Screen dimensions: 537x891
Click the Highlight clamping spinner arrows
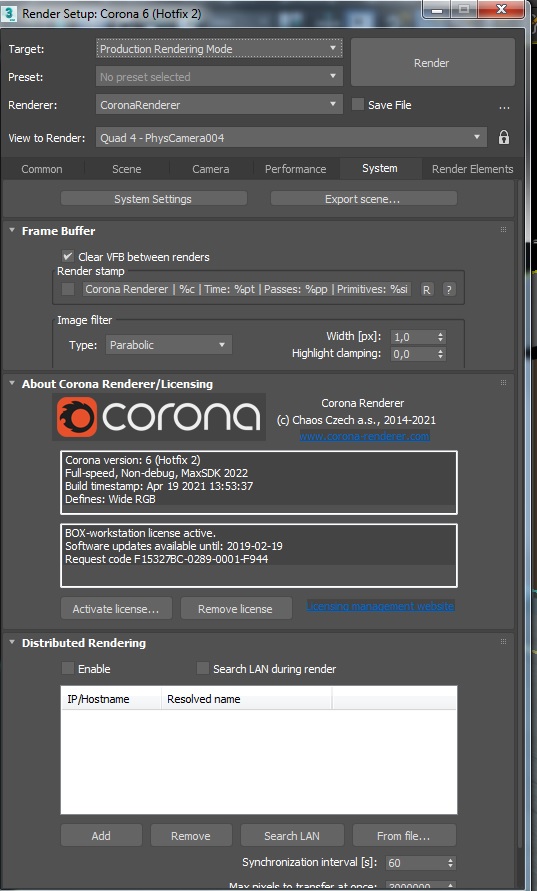click(440, 354)
